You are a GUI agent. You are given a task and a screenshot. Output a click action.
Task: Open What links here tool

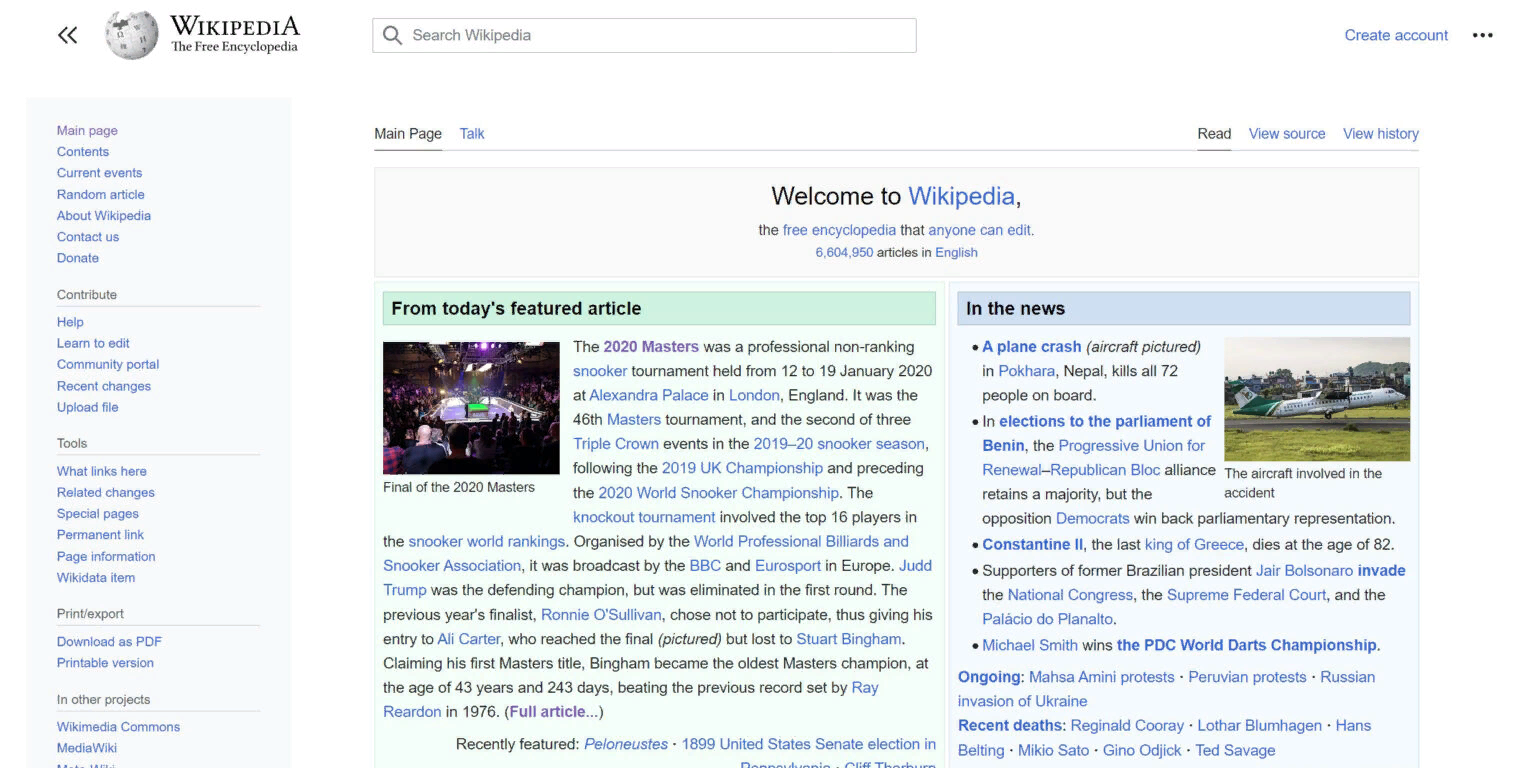(x=102, y=471)
